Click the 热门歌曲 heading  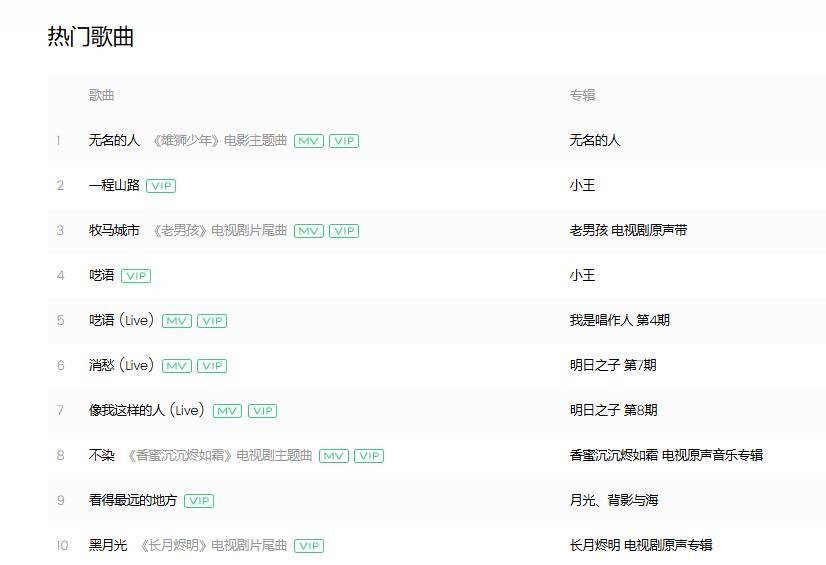pyautogui.click(x=91, y=37)
